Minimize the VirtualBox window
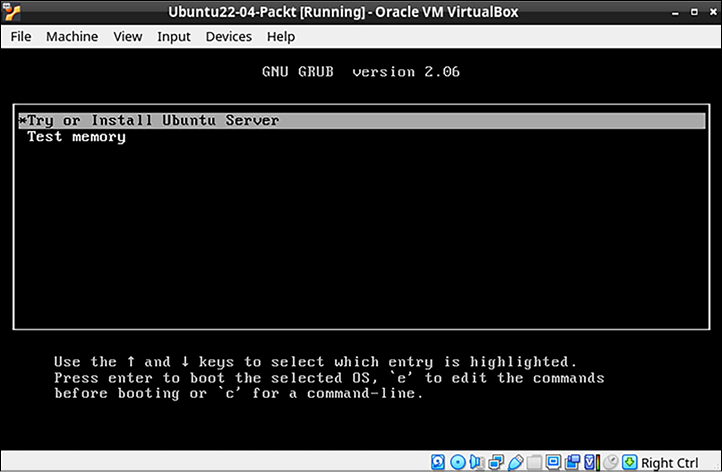This screenshot has width=722, height=472. (675, 12)
